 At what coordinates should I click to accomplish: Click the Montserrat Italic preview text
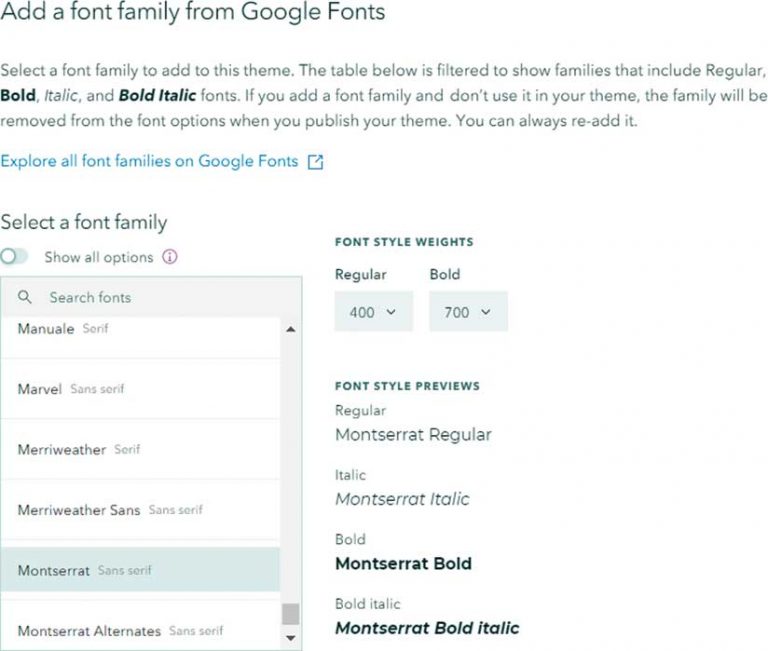pos(402,499)
